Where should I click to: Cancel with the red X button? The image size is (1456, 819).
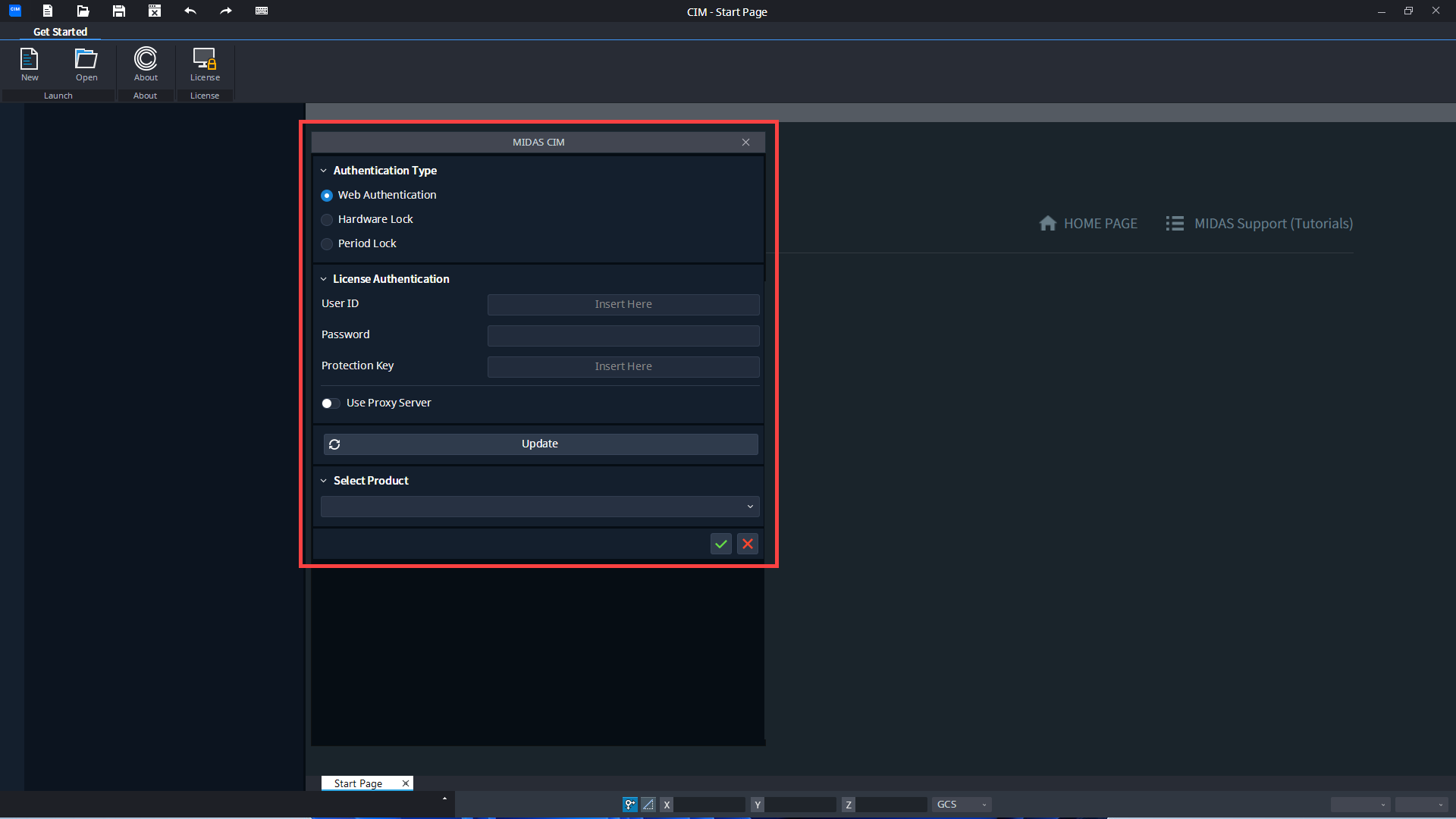[748, 544]
